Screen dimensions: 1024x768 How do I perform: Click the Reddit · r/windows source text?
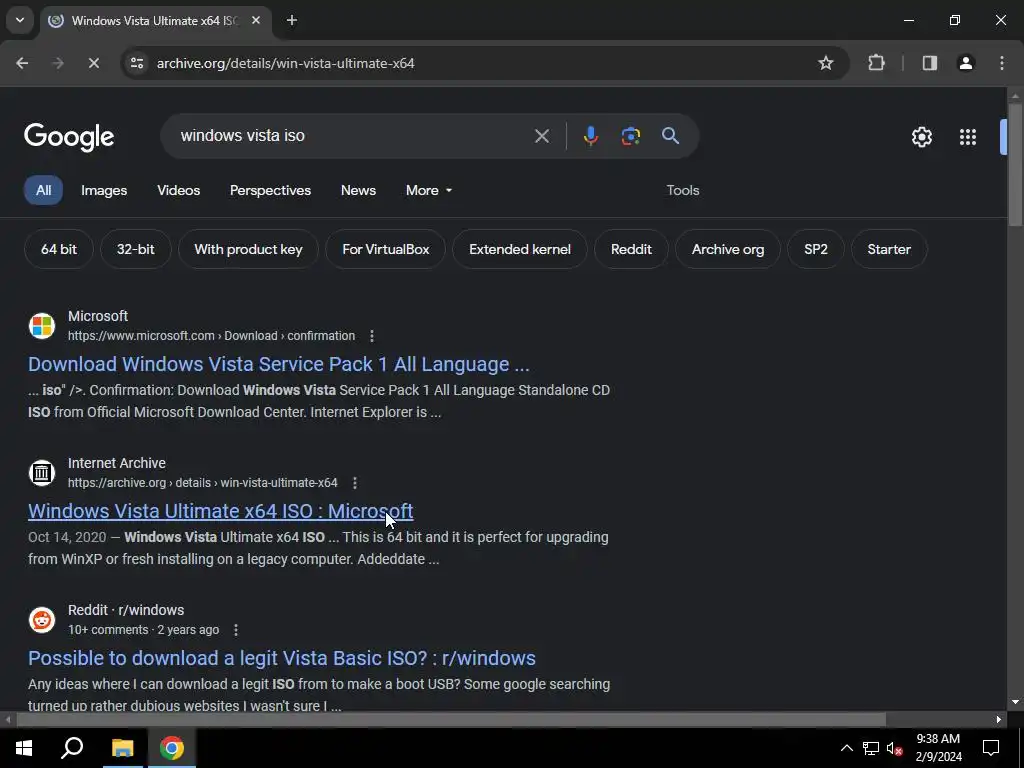(126, 610)
